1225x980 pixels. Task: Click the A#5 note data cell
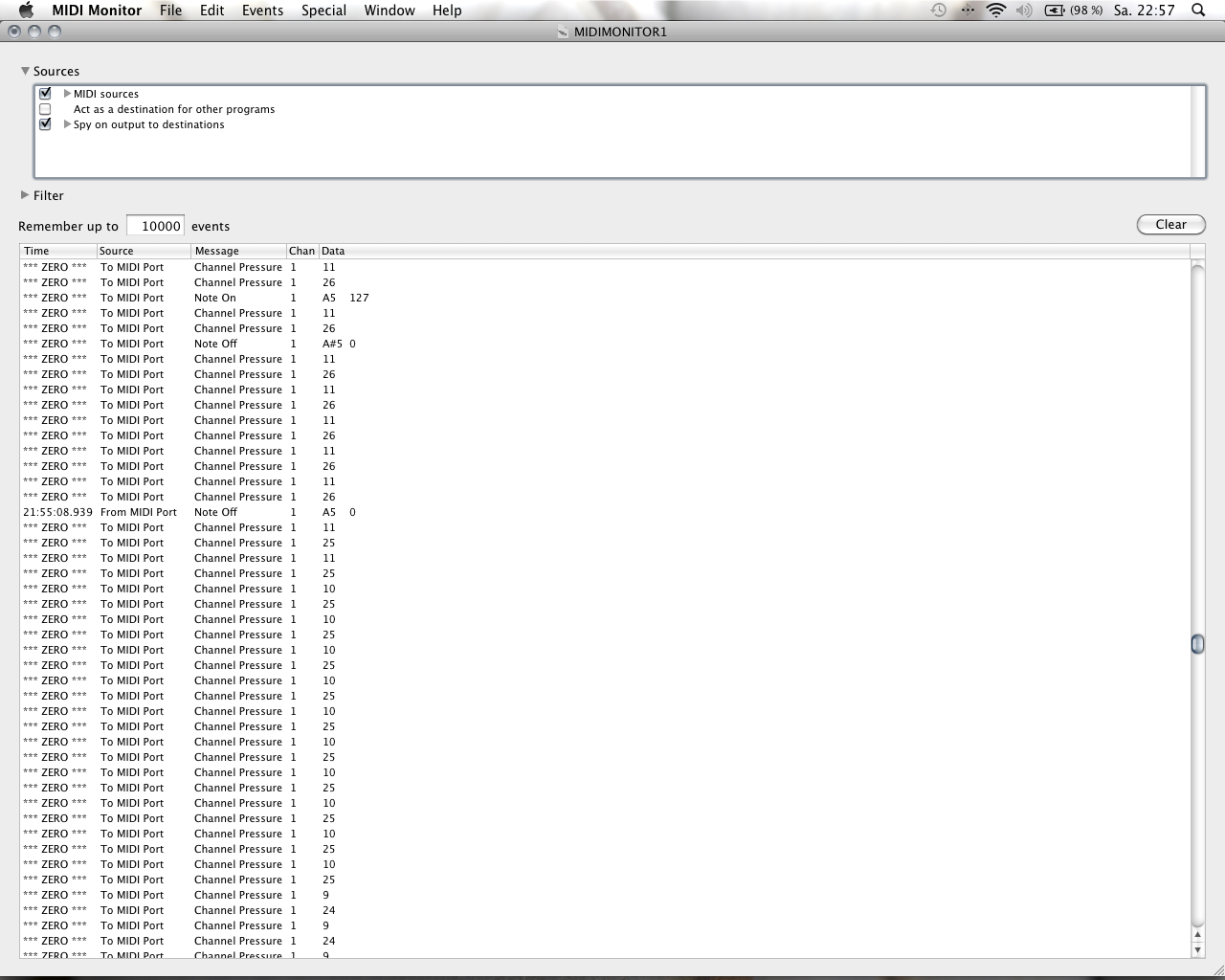click(332, 344)
